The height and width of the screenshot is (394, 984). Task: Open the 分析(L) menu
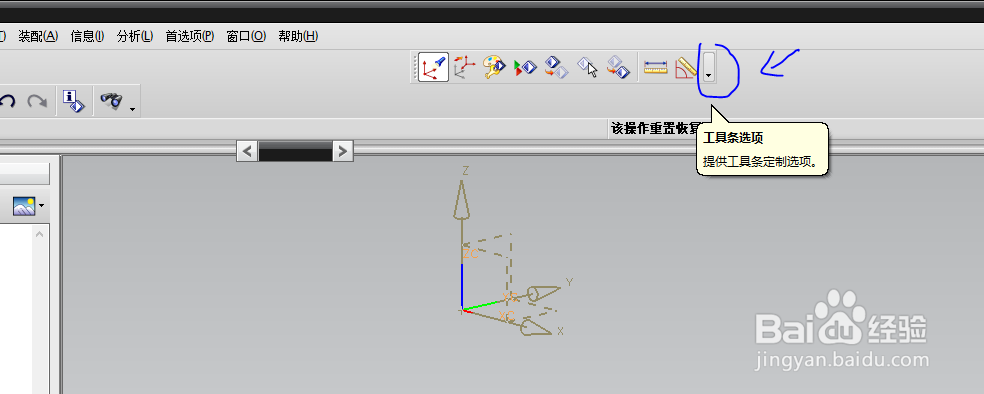135,36
